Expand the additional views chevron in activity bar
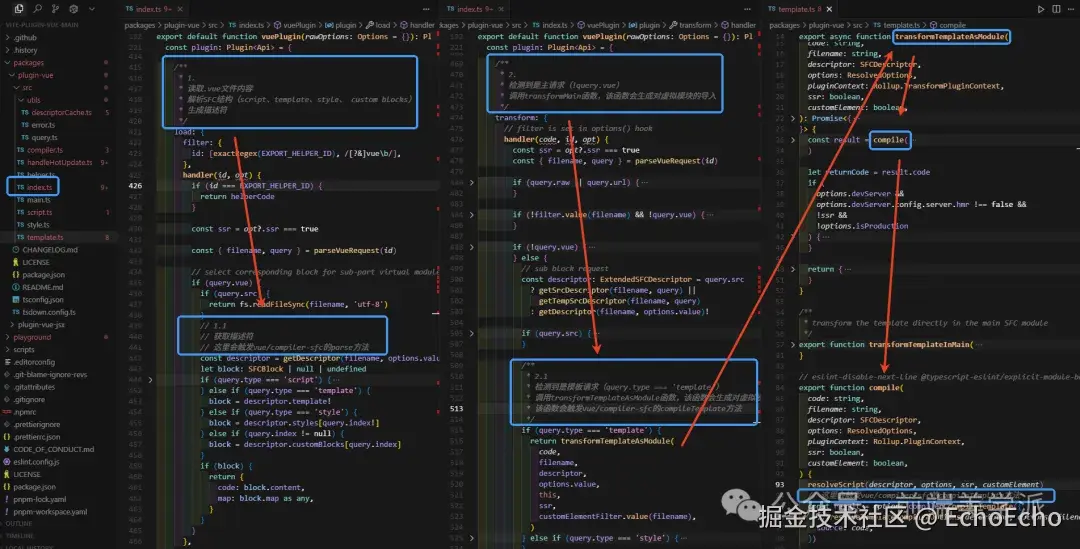This screenshot has height=549, width=1080. (92, 9)
